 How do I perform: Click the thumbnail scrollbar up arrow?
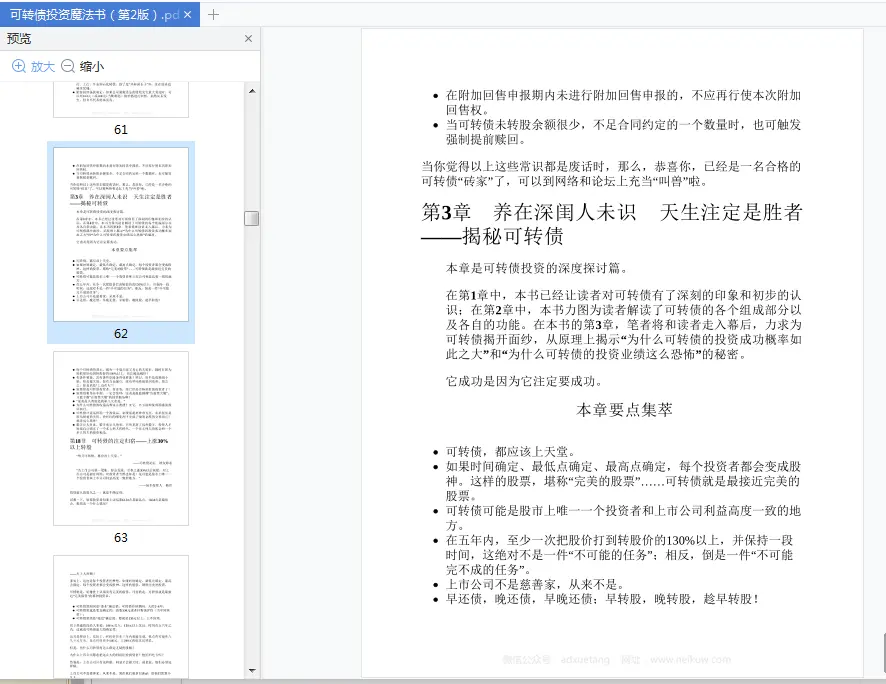coord(252,90)
